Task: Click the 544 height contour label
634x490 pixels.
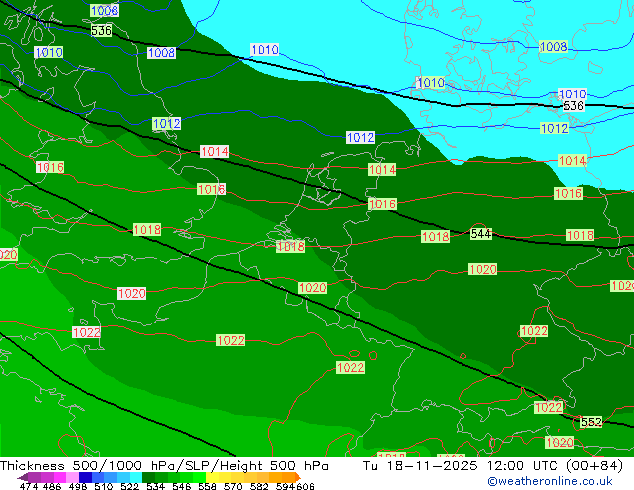Action: (x=481, y=234)
